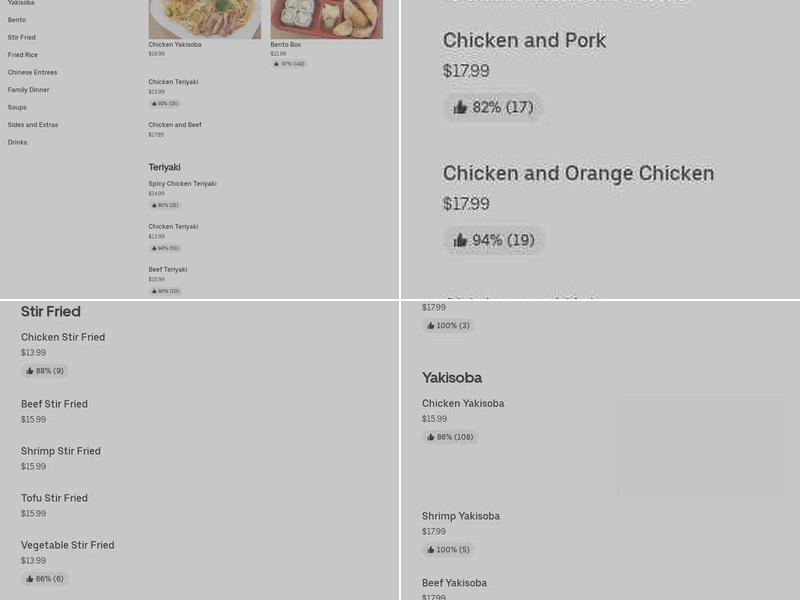This screenshot has height=600, width=800.
Task: Select Soups in the category sidebar
Action: 17,107
